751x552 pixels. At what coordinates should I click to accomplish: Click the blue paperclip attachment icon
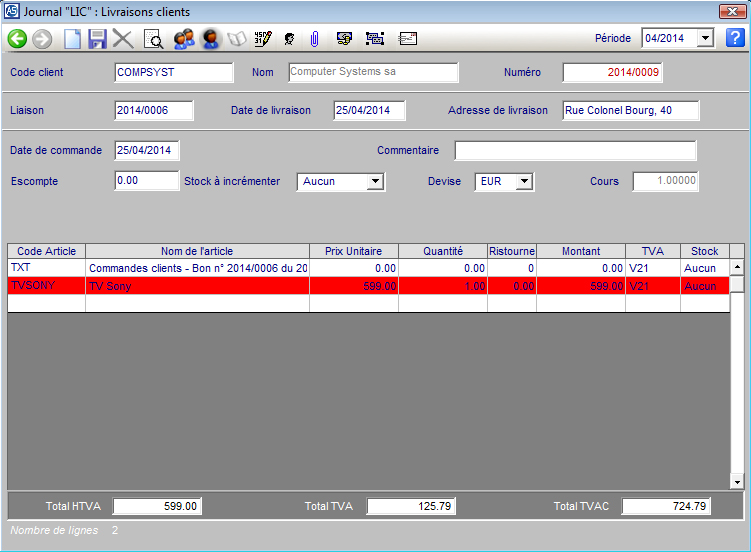tap(314, 39)
